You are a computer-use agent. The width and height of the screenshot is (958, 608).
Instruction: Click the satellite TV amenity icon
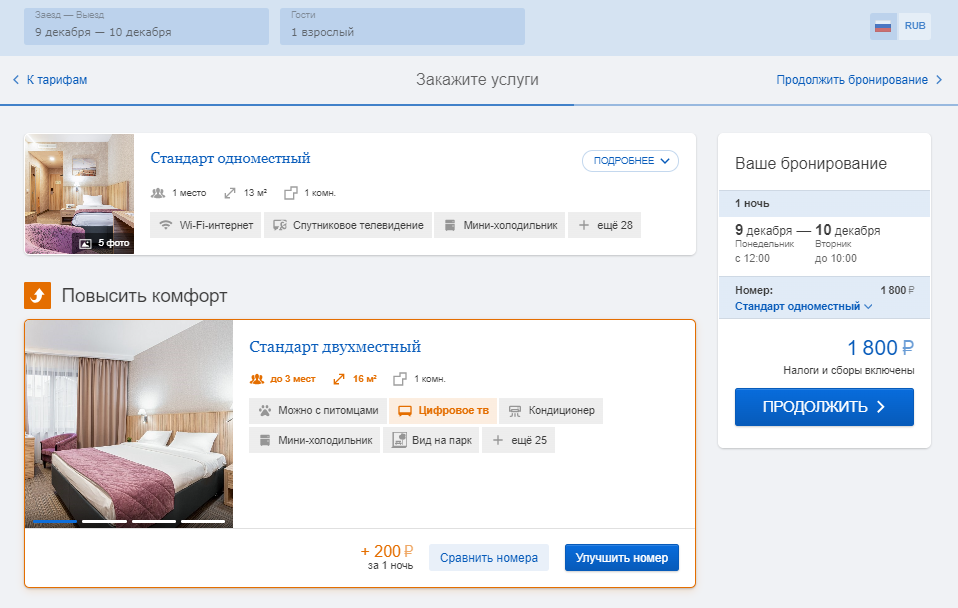(280, 225)
